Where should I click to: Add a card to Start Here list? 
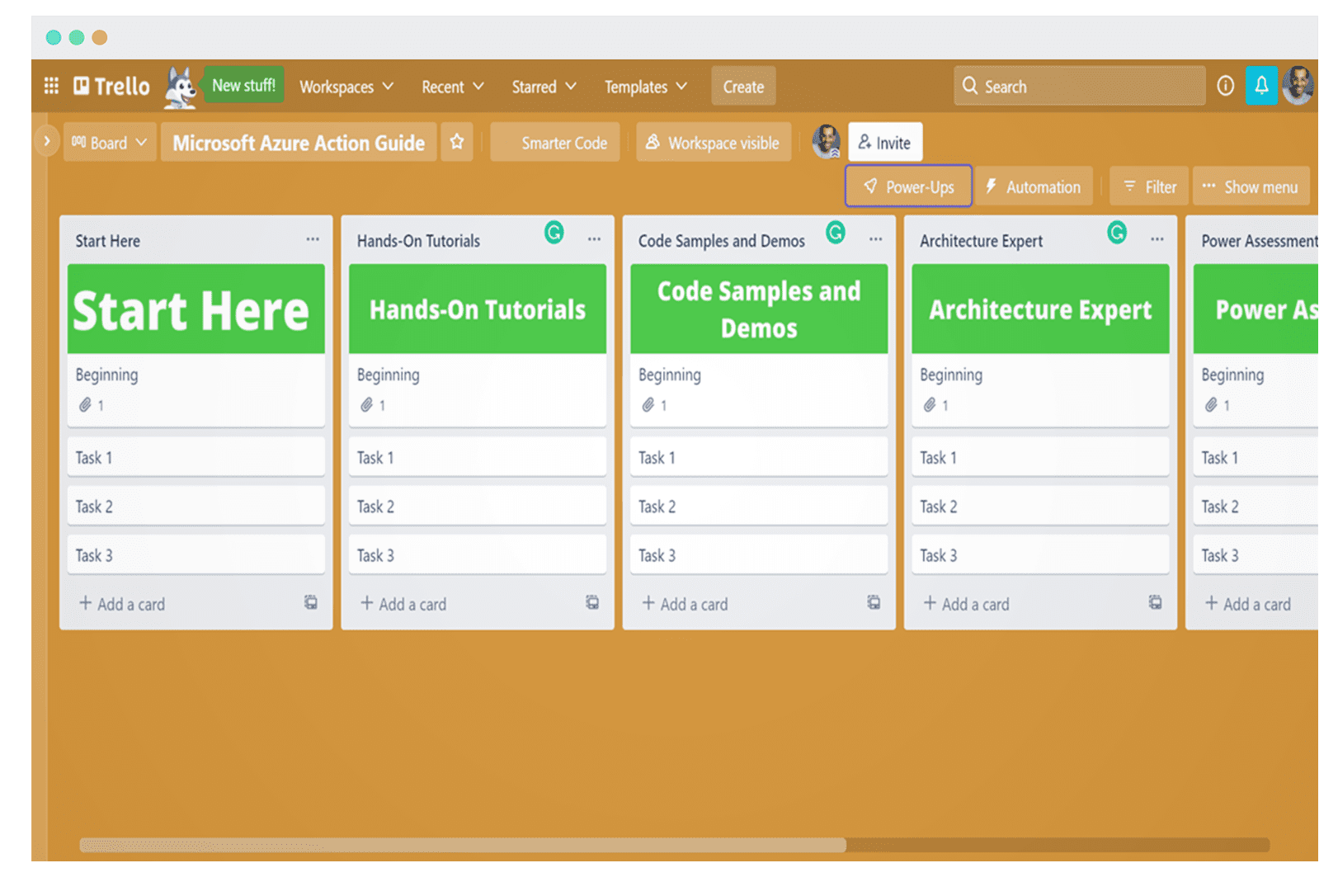click(122, 604)
